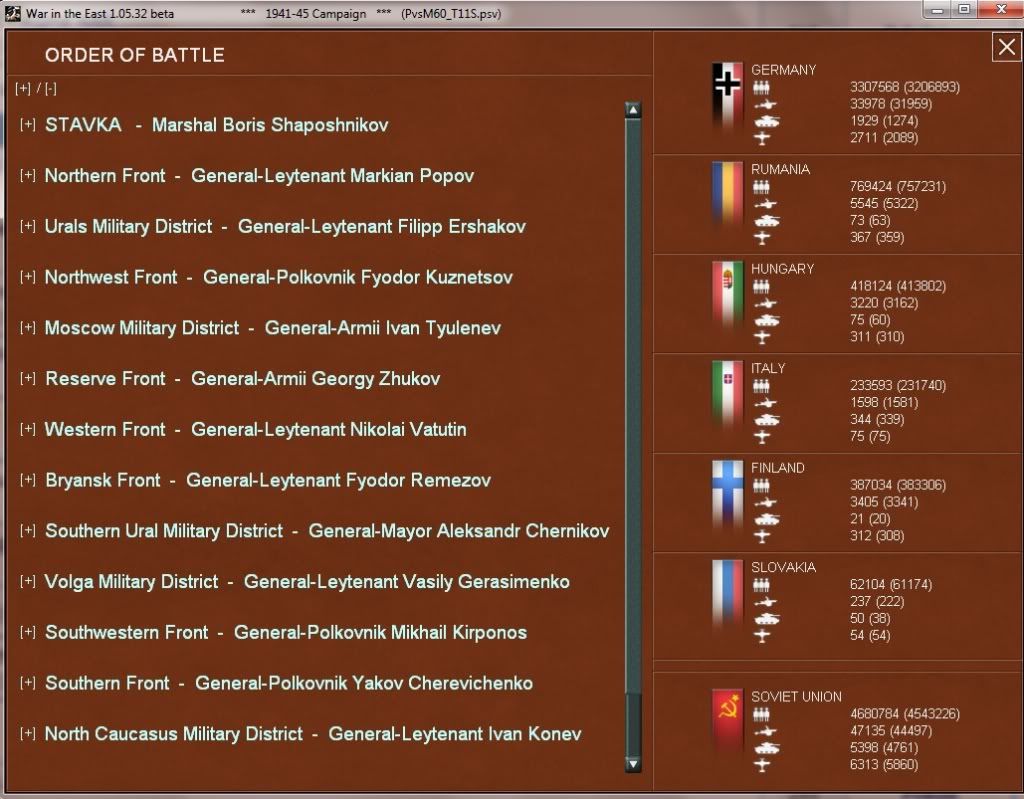The width and height of the screenshot is (1024, 799).
Task: Expand the Northern Front entry
Action: (x=28, y=176)
